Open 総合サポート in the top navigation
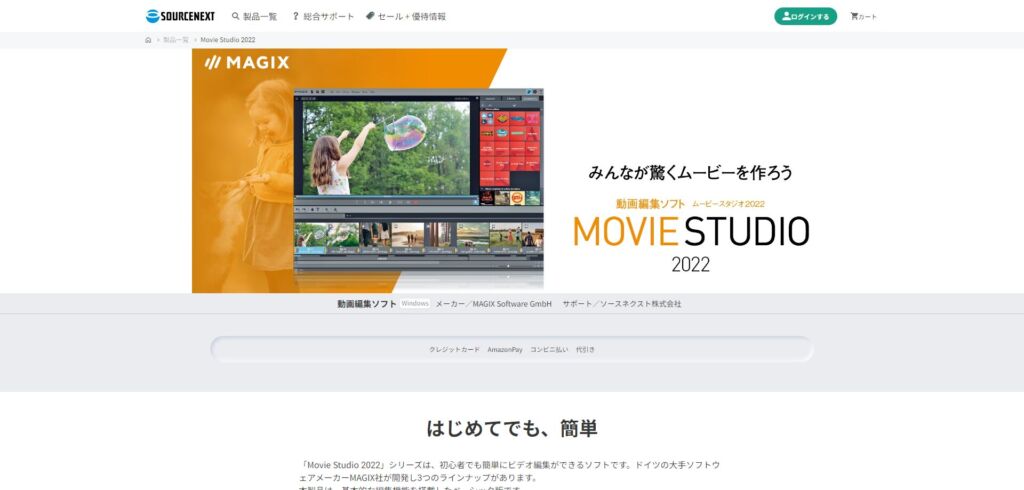1024x490 pixels. pyautogui.click(x=323, y=16)
